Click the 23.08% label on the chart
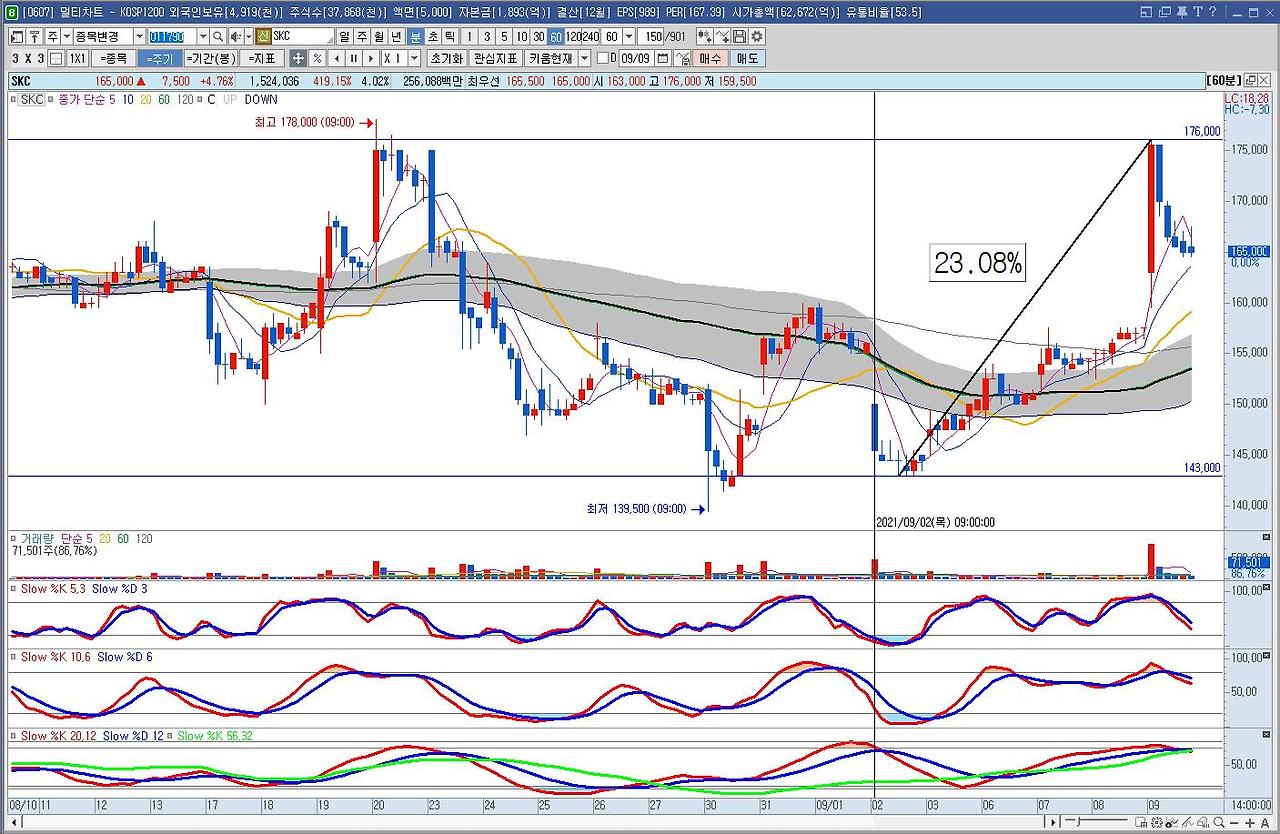The image size is (1280, 834). point(978,264)
